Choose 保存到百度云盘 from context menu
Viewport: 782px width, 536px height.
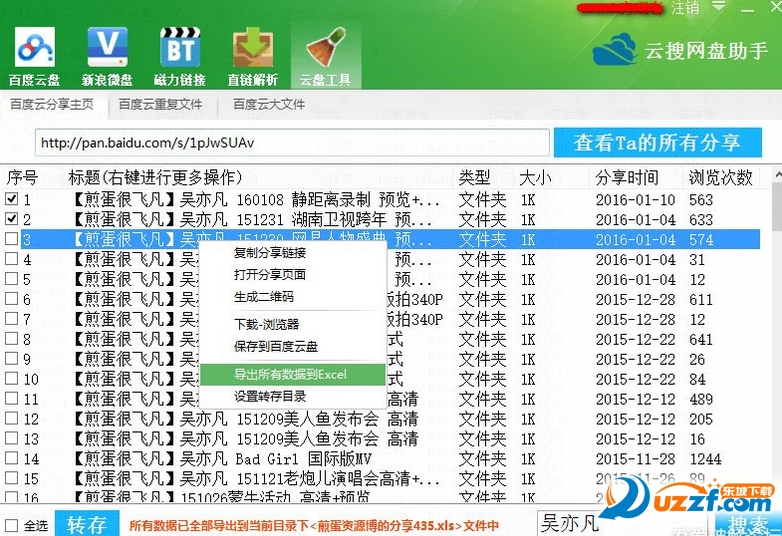(x=292, y=347)
